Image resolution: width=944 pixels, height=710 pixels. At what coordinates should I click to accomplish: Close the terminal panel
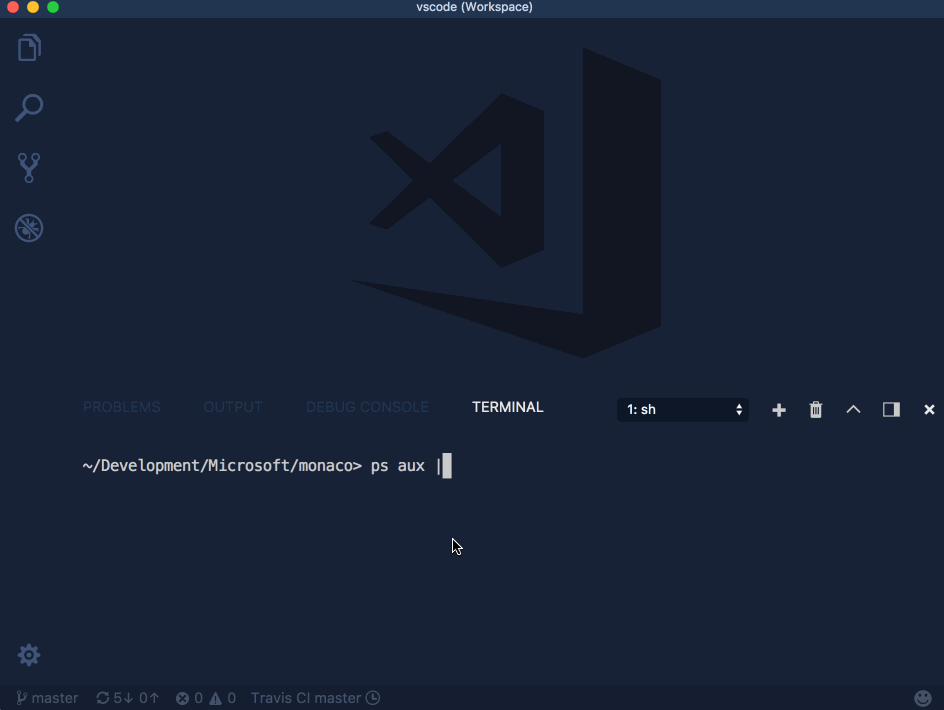[929, 410]
